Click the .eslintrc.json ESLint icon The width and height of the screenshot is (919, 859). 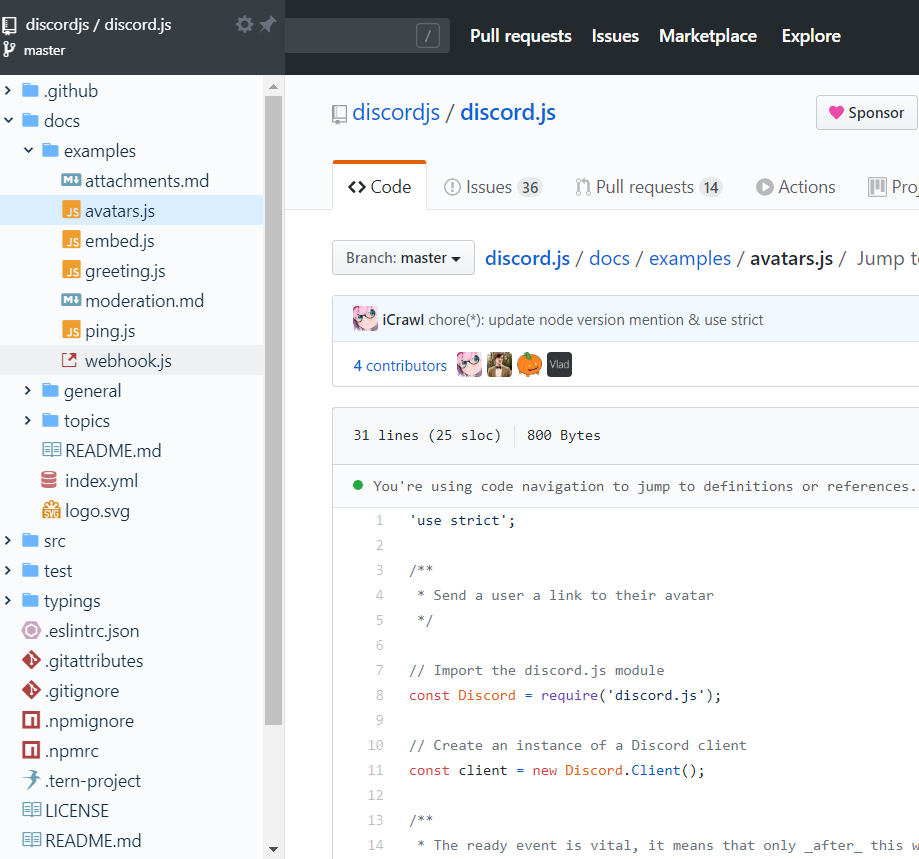tap(31, 630)
